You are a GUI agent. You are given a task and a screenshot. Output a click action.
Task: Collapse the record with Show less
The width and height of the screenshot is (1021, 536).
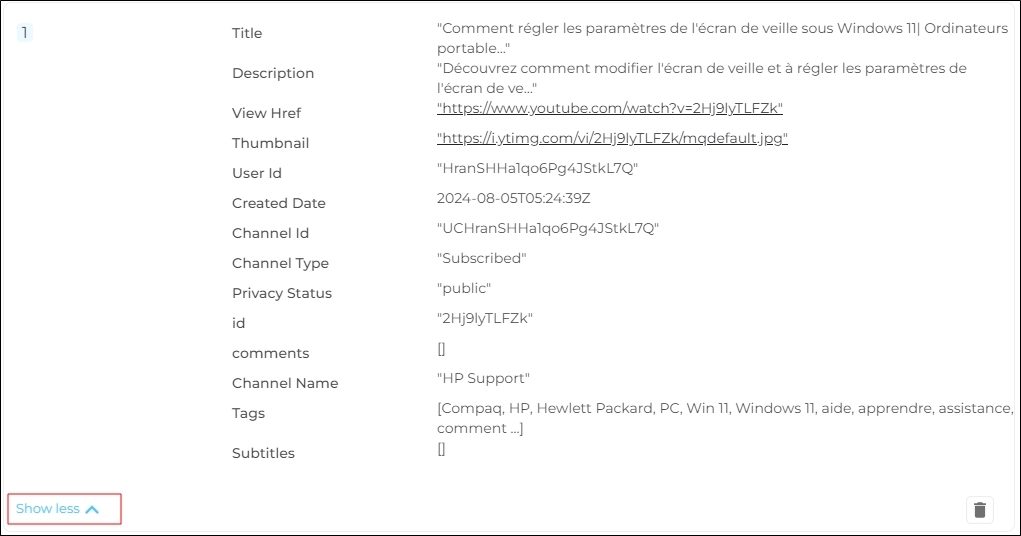pos(58,509)
